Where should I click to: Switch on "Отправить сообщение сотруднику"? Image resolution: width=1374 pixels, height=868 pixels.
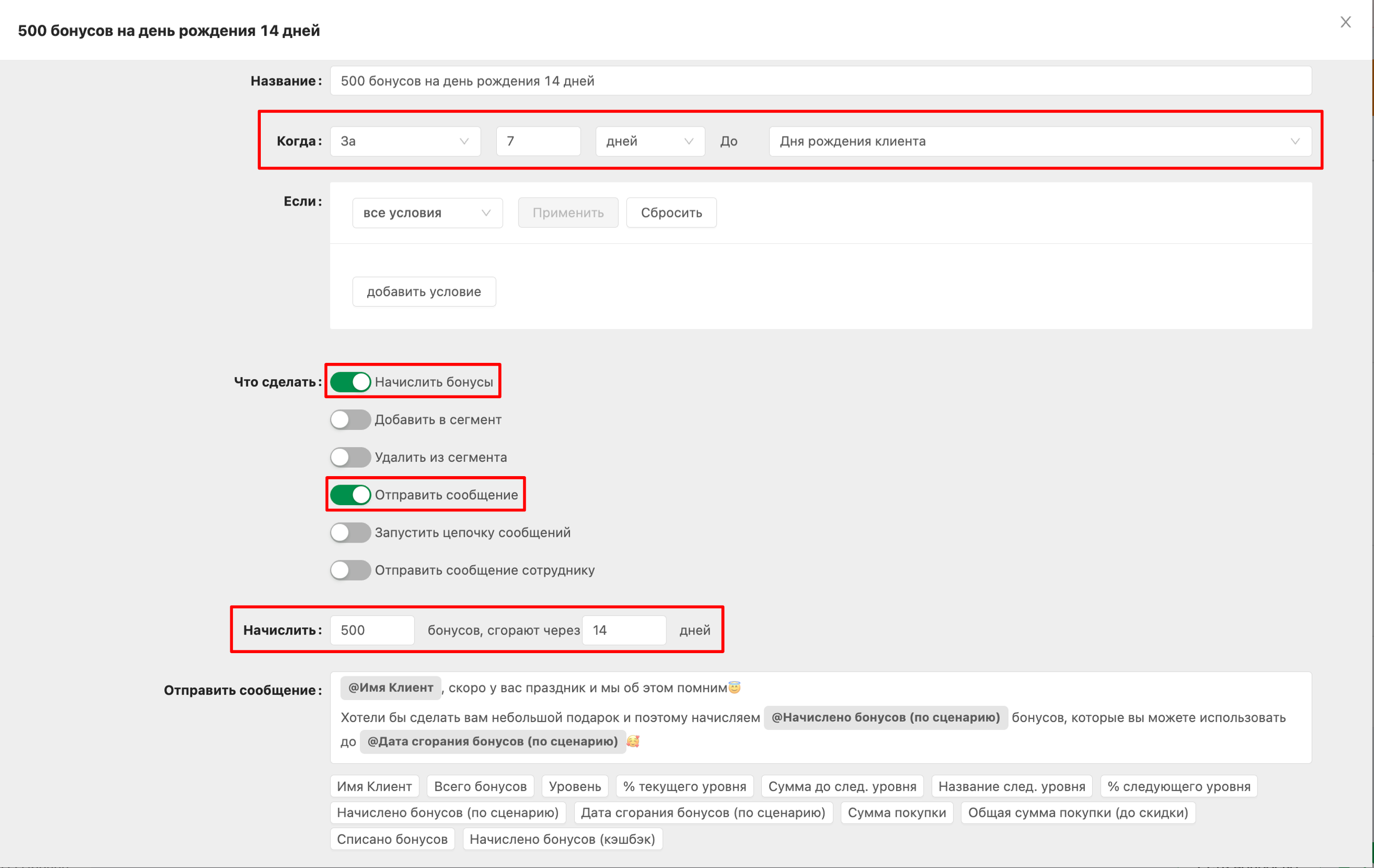[x=350, y=570]
